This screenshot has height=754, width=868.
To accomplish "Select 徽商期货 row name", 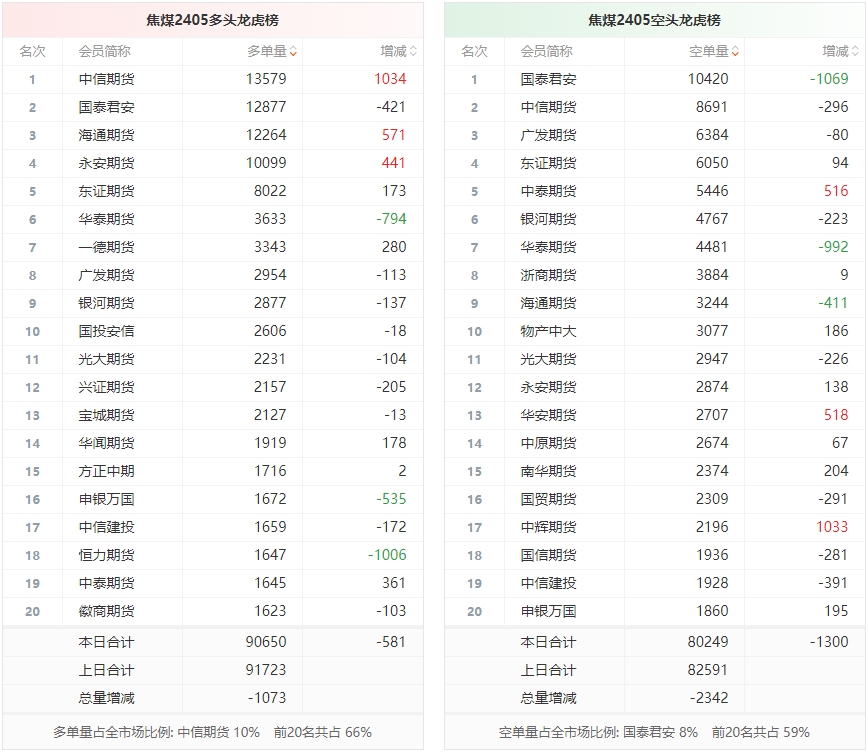I will [x=106, y=611].
